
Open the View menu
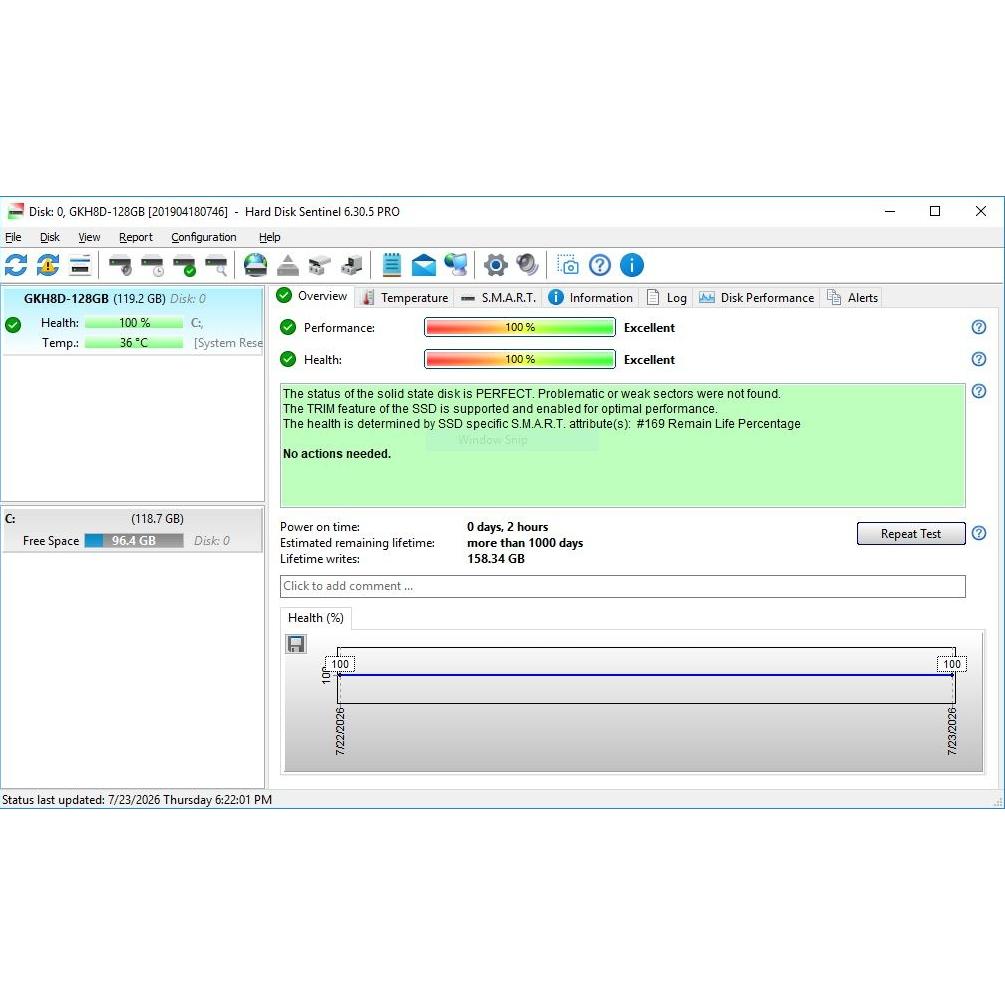89,237
